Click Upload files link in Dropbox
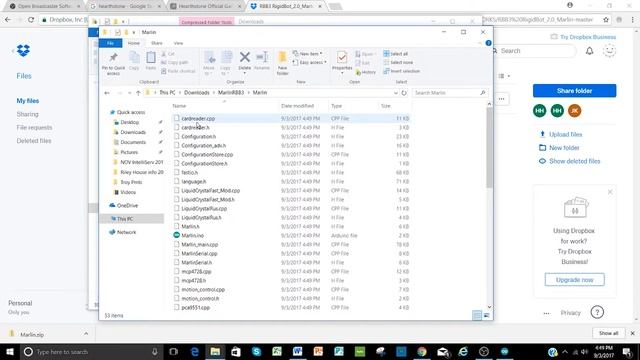The image size is (640, 360). point(565,134)
